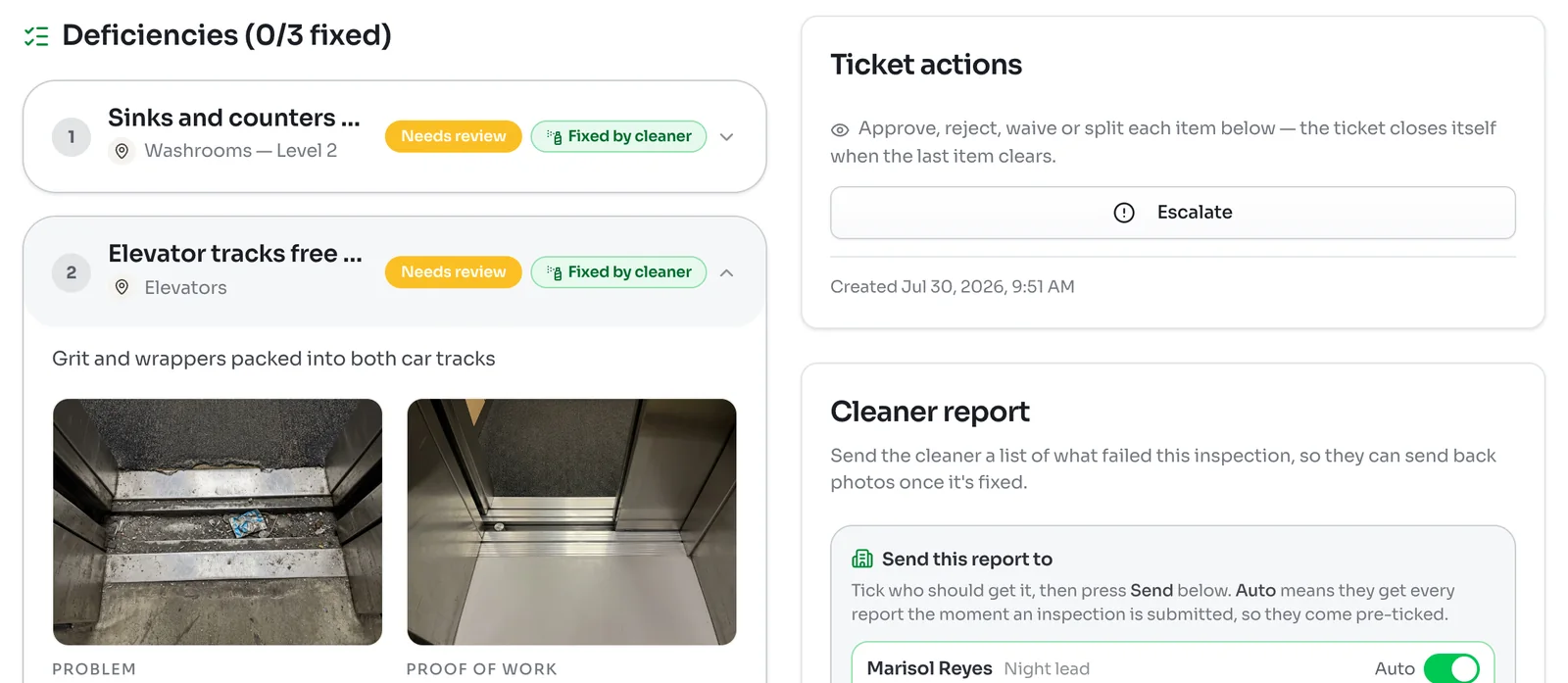The image size is (1568, 683).
Task: Click Needs review badge on Sinks and counters
Action: (454, 136)
